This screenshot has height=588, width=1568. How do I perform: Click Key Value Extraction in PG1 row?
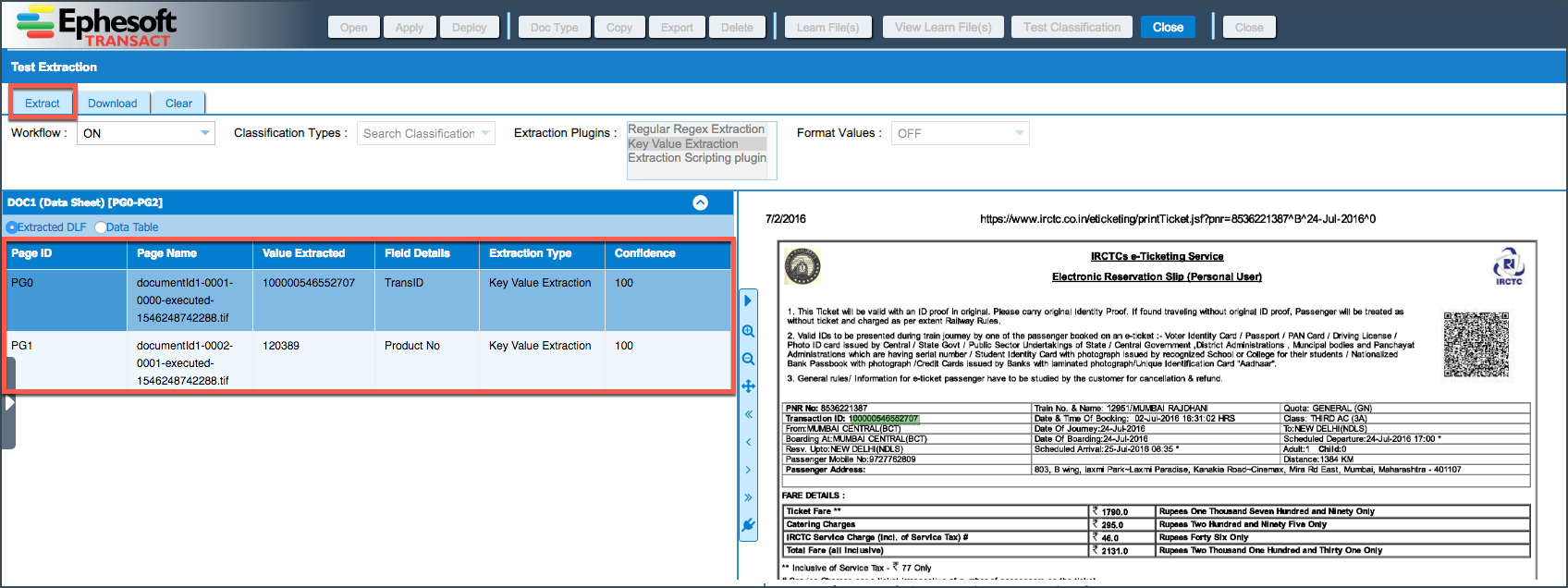click(x=540, y=346)
